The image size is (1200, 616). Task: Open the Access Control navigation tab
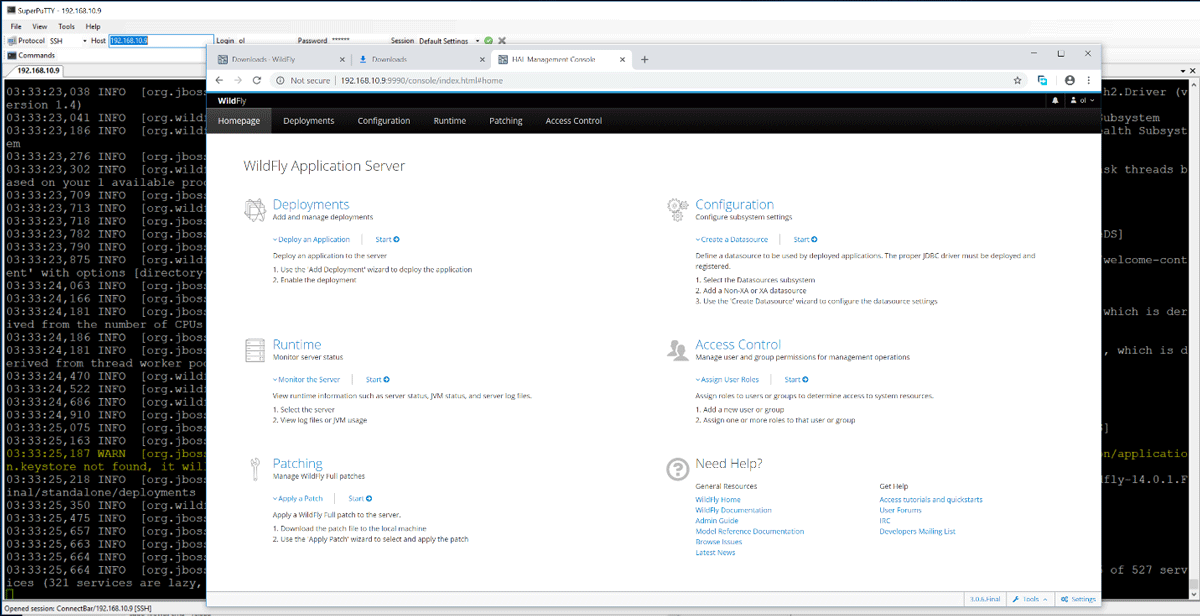click(x=574, y=121)
